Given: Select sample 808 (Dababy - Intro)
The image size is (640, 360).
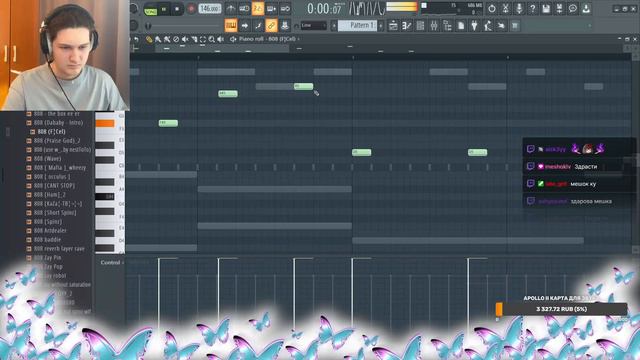Looking at the screenshot, I should tap(58, 122).
